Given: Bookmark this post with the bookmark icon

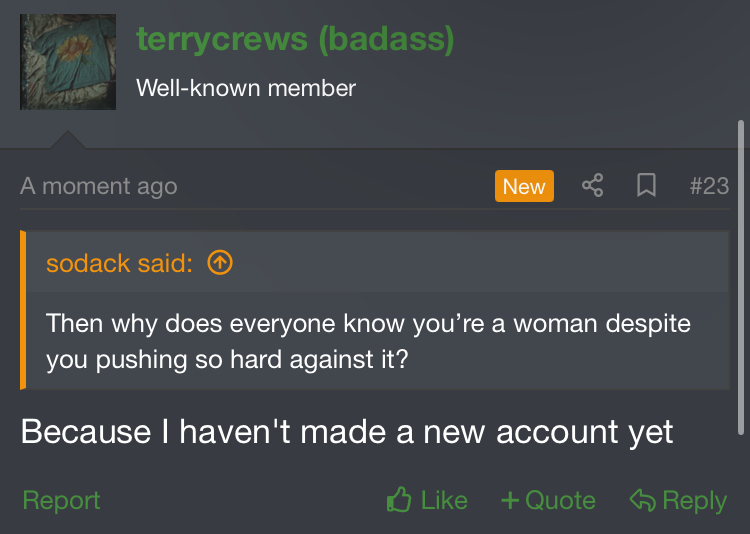Looking at the screenshot, I should pos(646,186).
